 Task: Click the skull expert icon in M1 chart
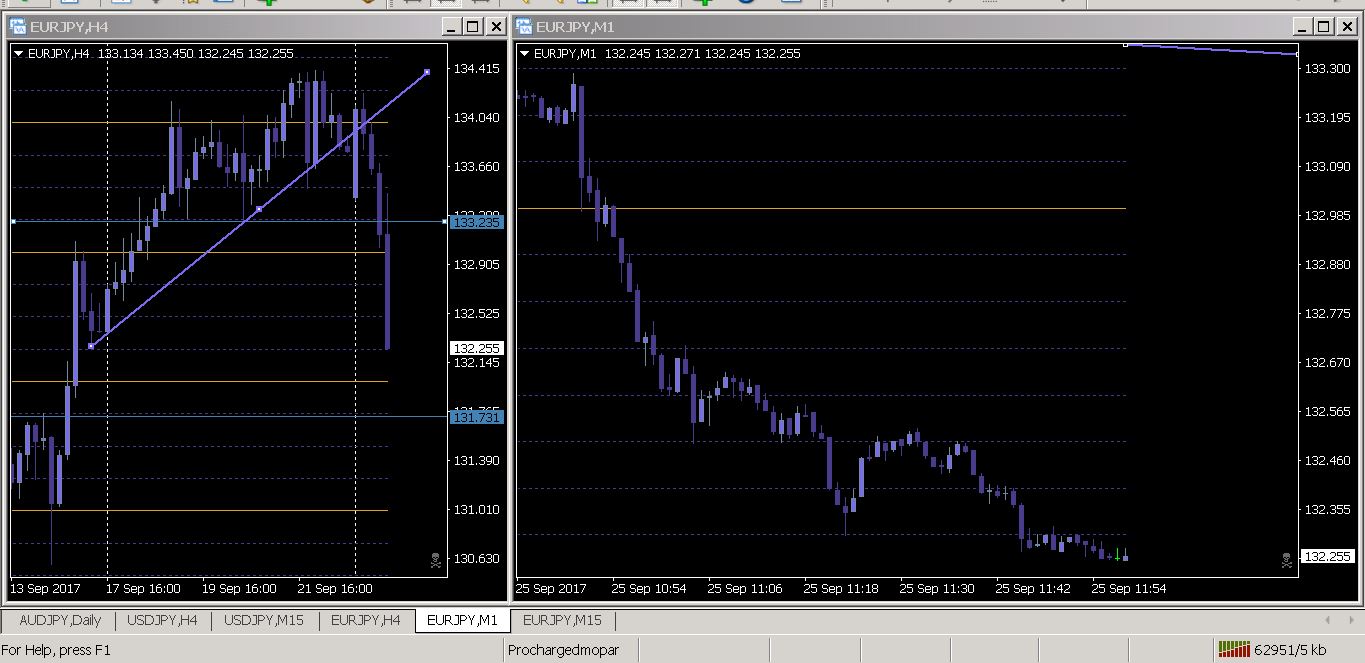1286,561
